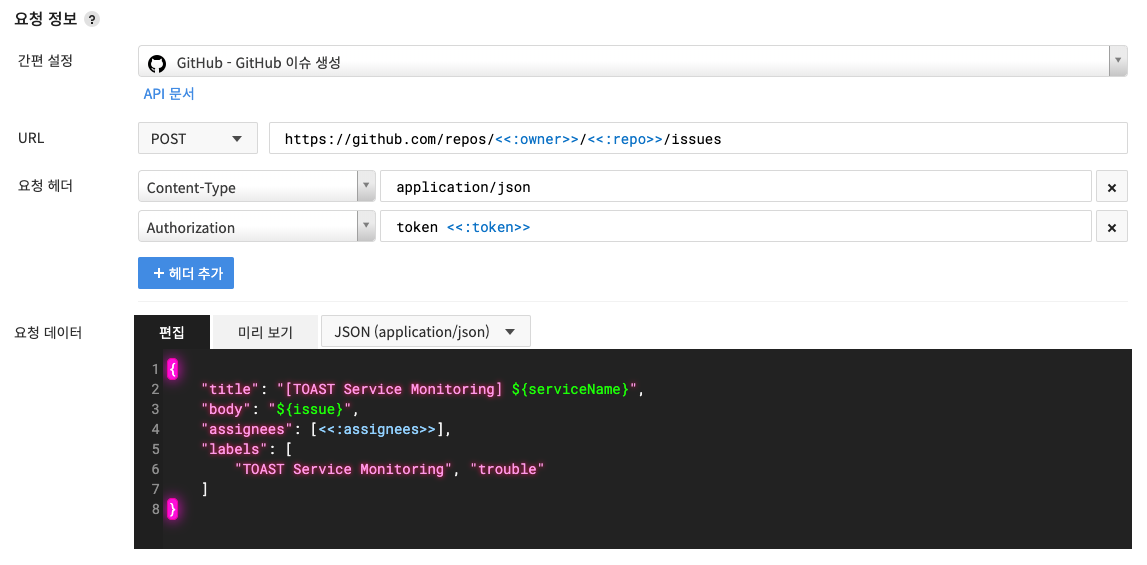
Task: Open the POST method dropdown
Action: [x=198, y=138]
